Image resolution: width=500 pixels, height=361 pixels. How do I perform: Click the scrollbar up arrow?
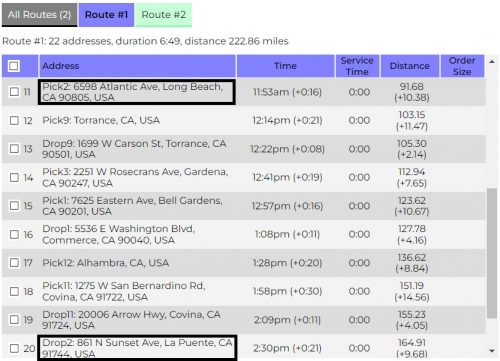tap(492, 62)
